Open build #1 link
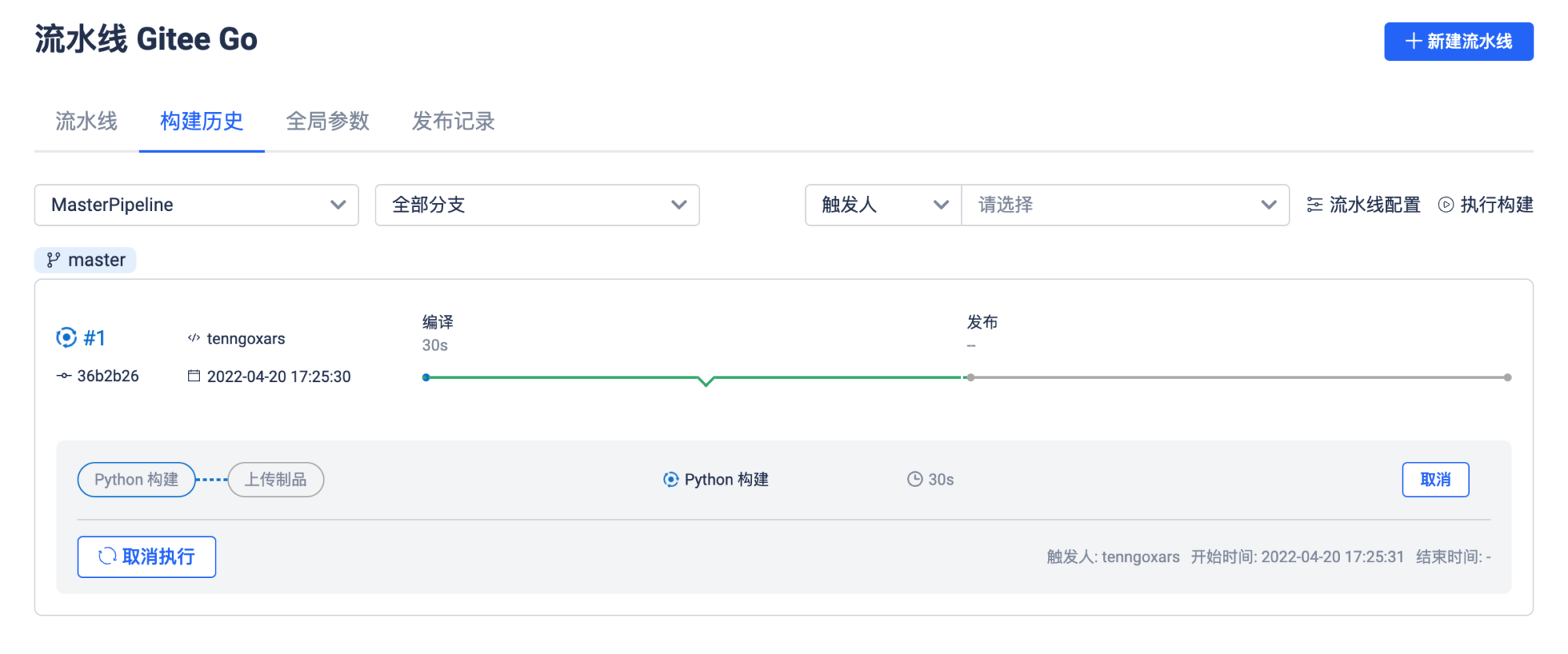The image size is (1568, 654). (94, 338)
